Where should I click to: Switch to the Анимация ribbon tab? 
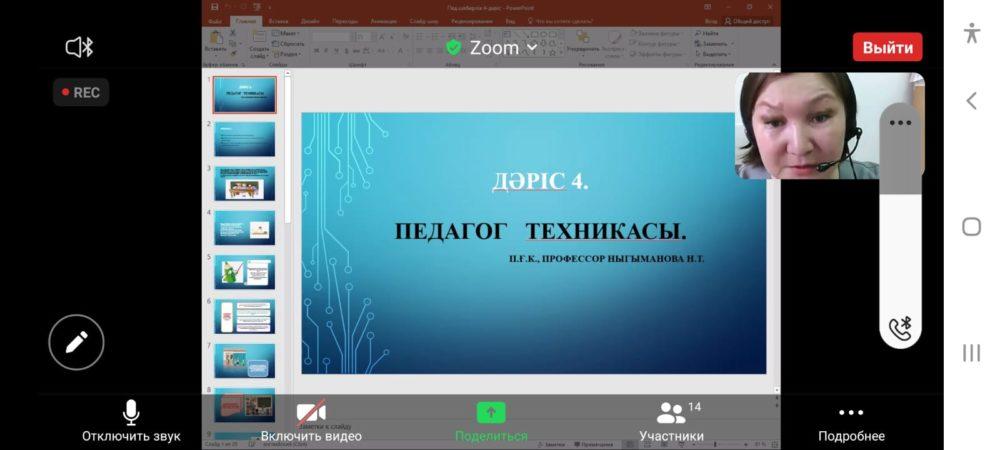tap(383, 22)
